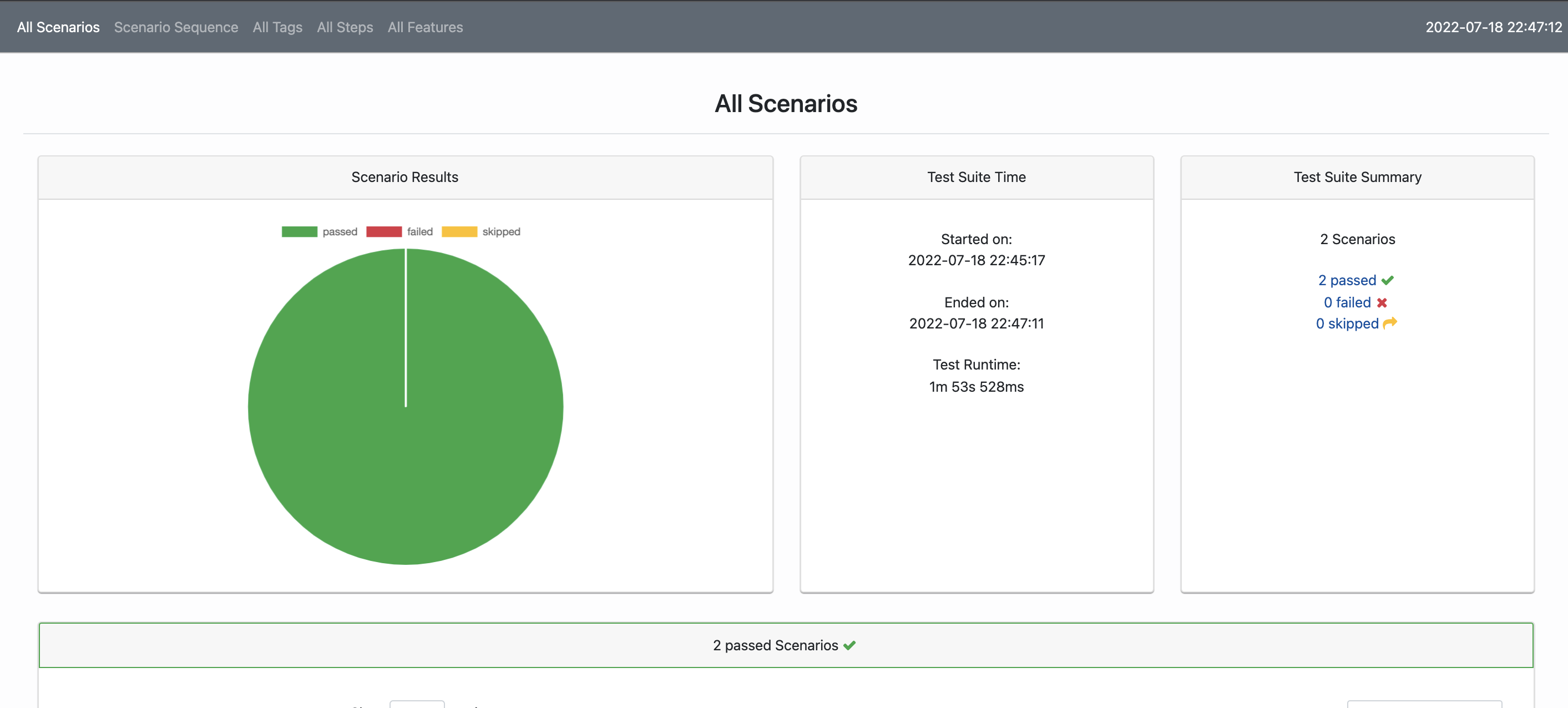This screenshot has width=1568, height=708.
Task: Toggle skipped series in chart legend
Action: (x=501, y=232)
